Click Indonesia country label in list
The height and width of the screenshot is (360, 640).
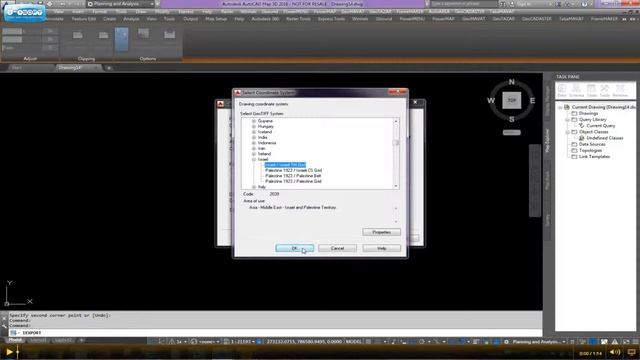click(x=267, y=143)
